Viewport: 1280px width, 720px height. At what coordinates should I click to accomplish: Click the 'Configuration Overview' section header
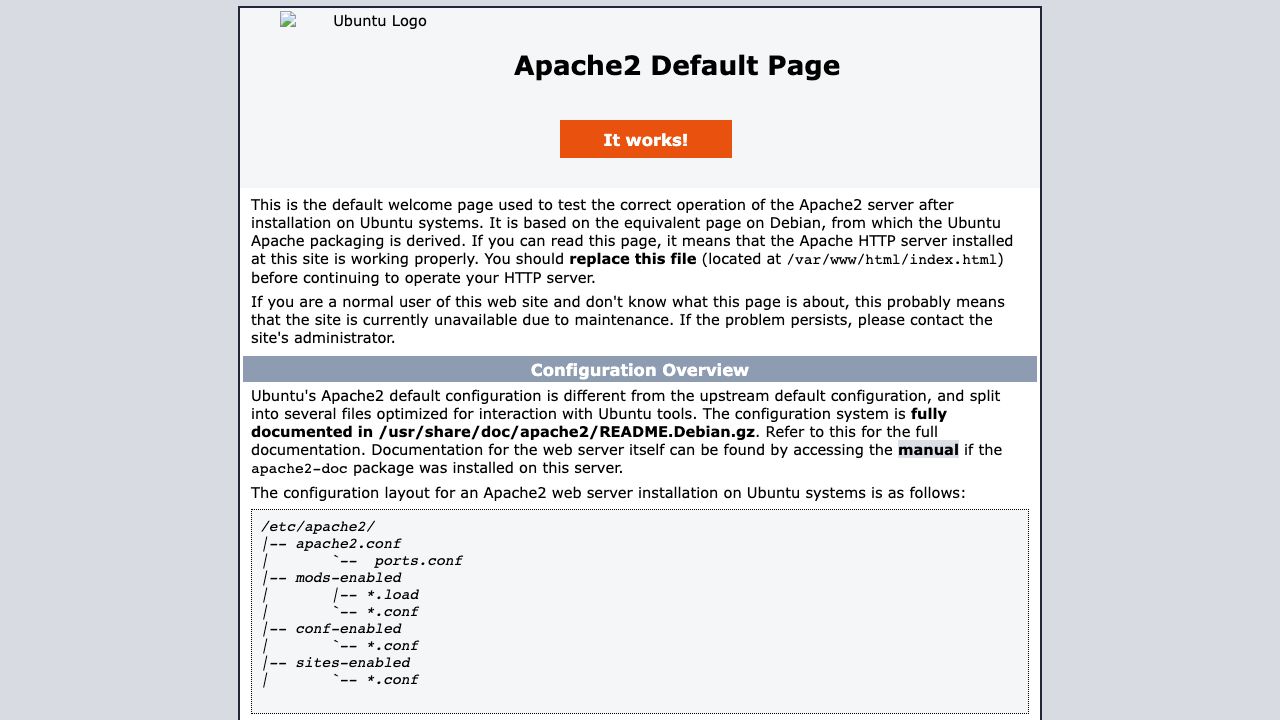(x=639, y=370)
